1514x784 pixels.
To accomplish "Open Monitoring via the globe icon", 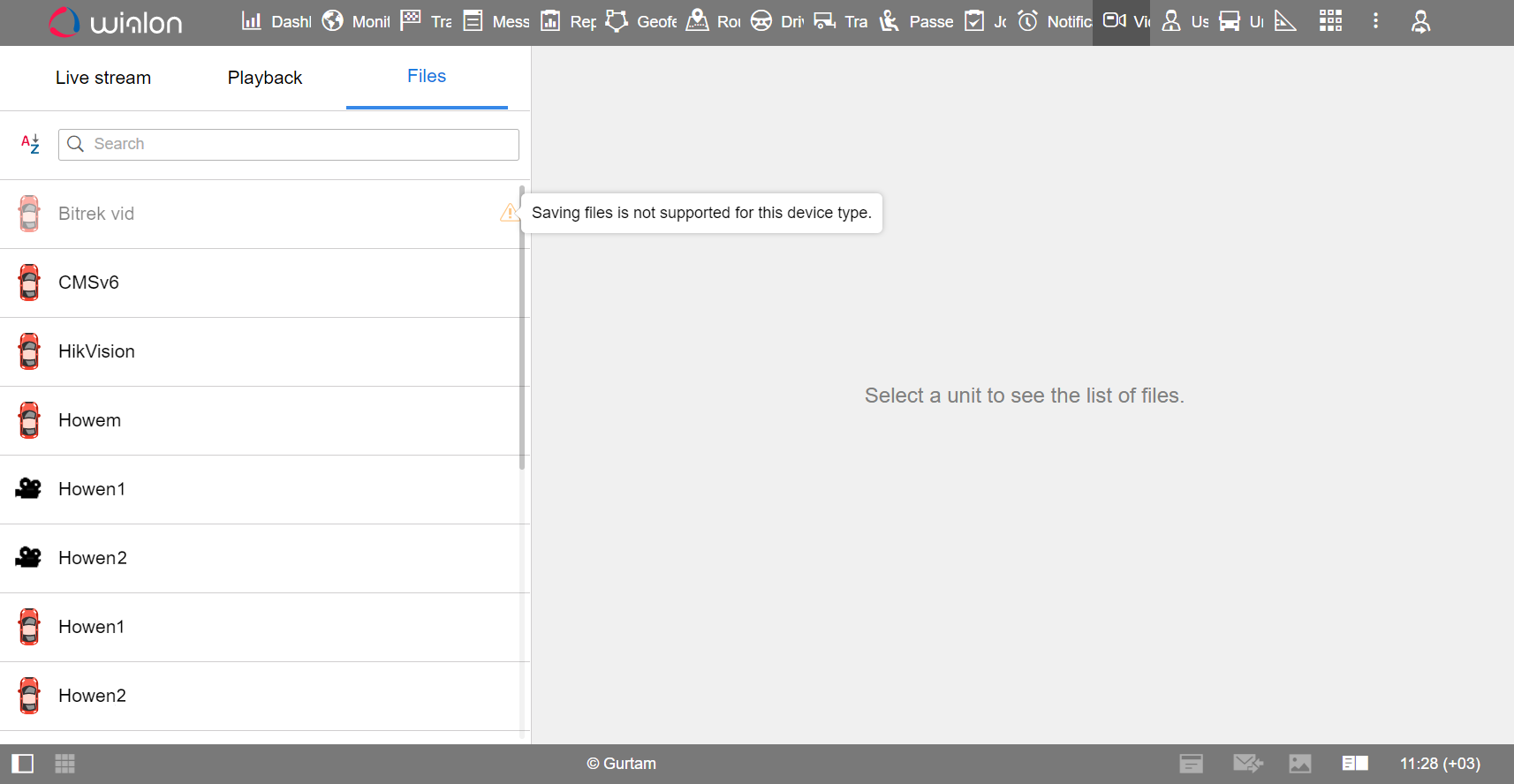I will (x=333, y=21).
